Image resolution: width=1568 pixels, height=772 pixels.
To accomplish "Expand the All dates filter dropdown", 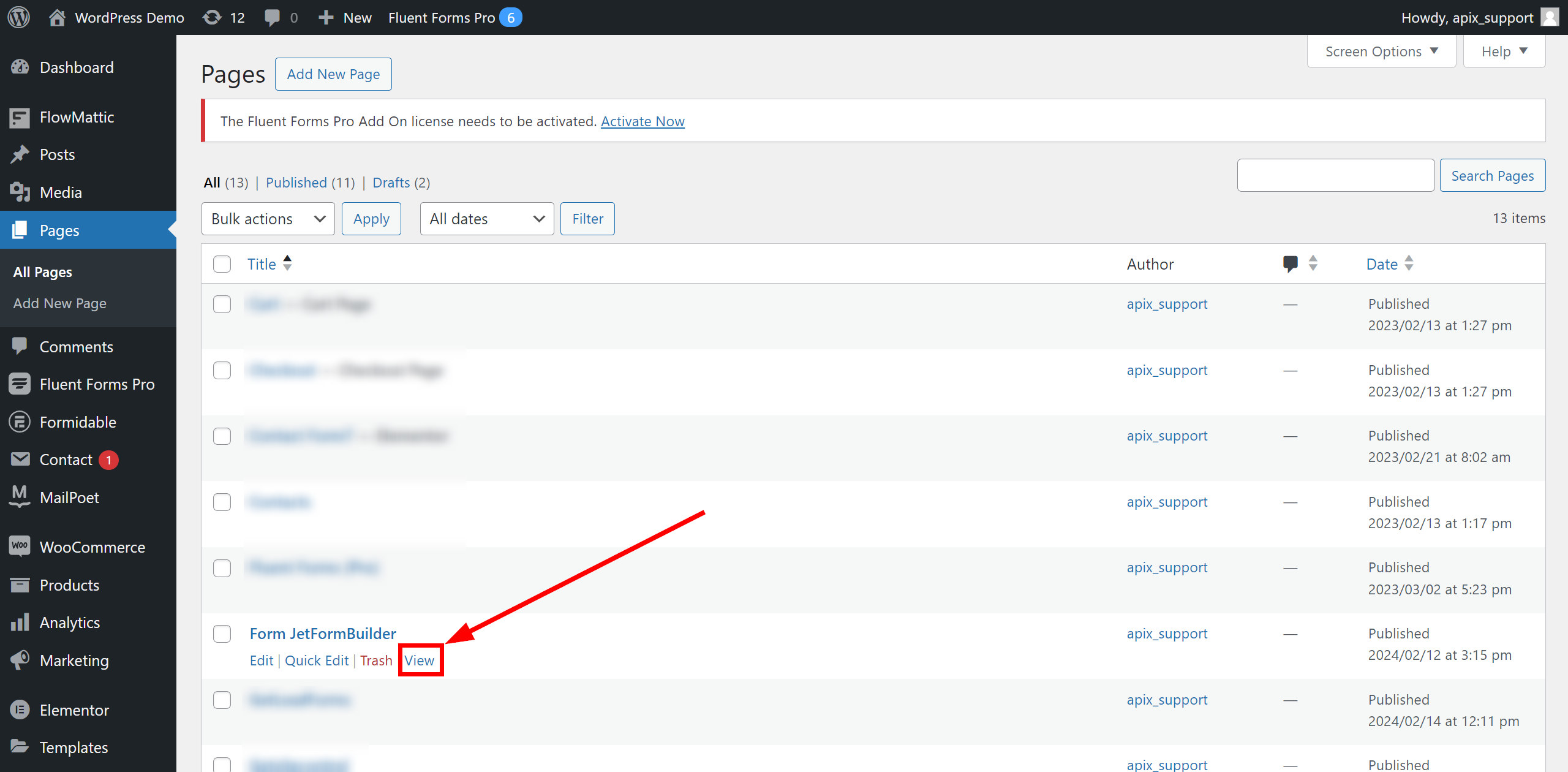I will coord(485,218).
